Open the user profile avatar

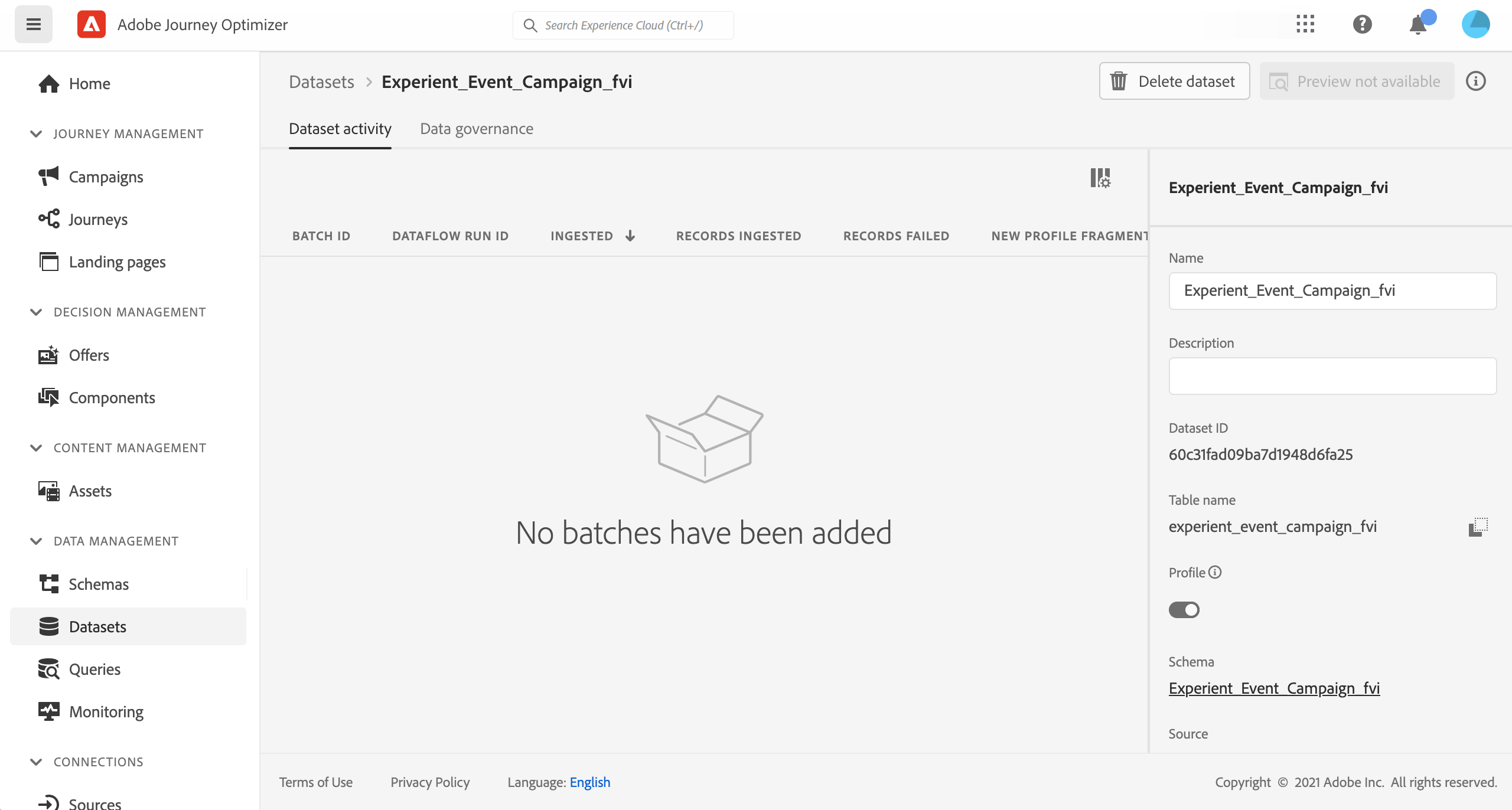pos(1475,24)
